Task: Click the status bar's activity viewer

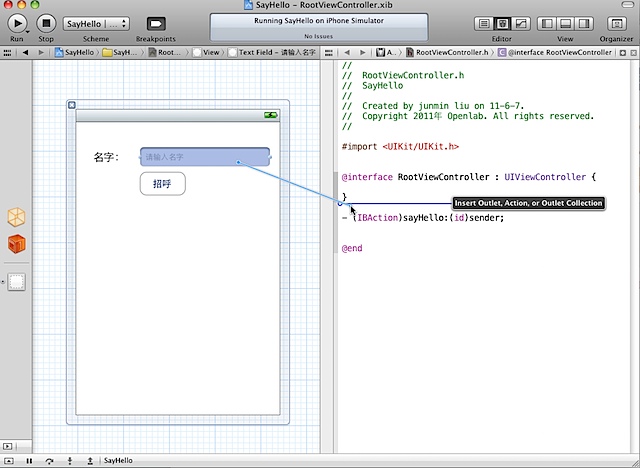Action: click(319, 27)
